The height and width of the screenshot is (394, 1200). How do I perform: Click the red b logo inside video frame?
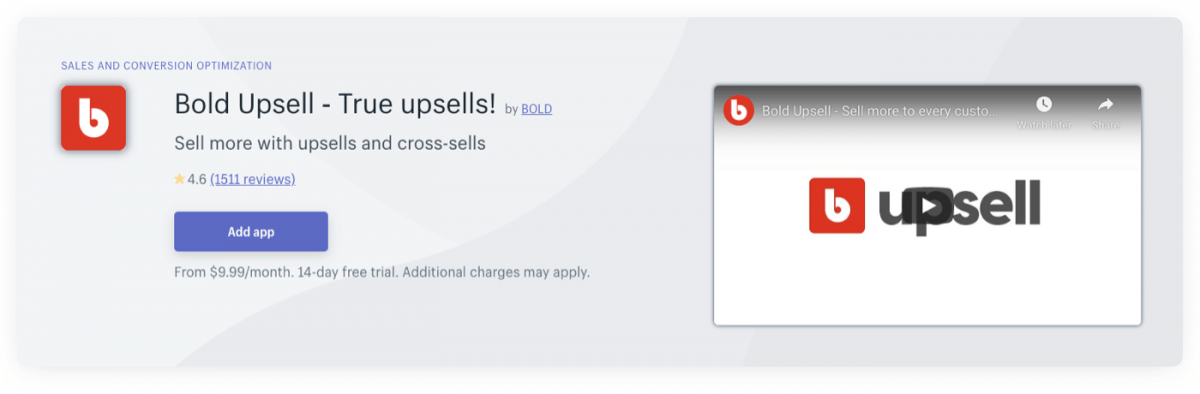(837, 205)
